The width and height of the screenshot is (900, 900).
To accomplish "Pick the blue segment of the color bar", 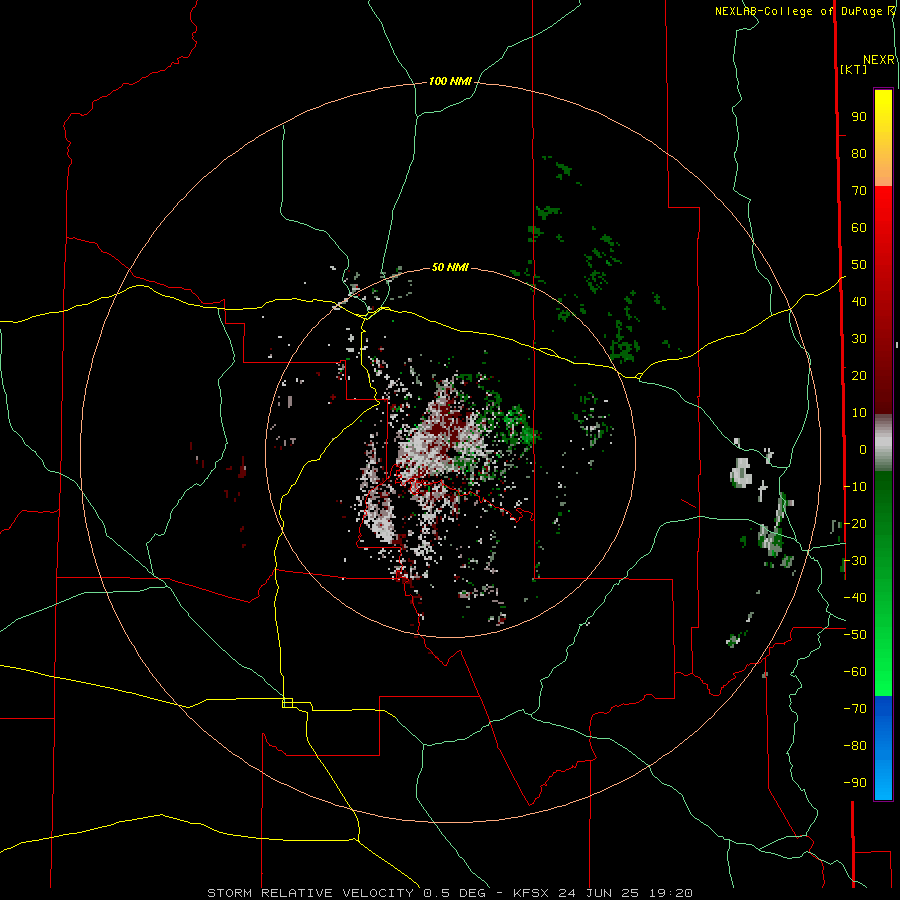I will click(x=883, y=748).
